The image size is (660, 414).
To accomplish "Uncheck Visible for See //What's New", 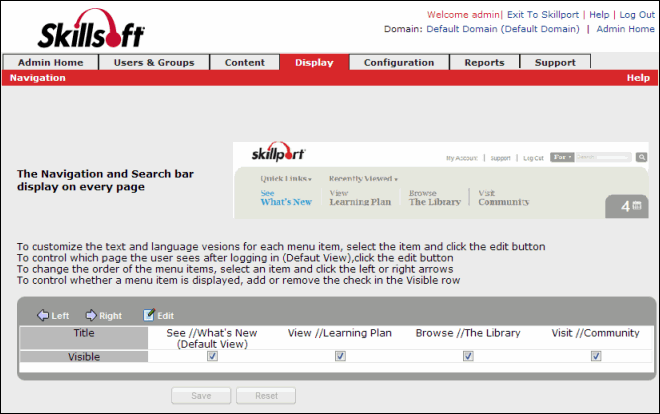I will point(212,356).
